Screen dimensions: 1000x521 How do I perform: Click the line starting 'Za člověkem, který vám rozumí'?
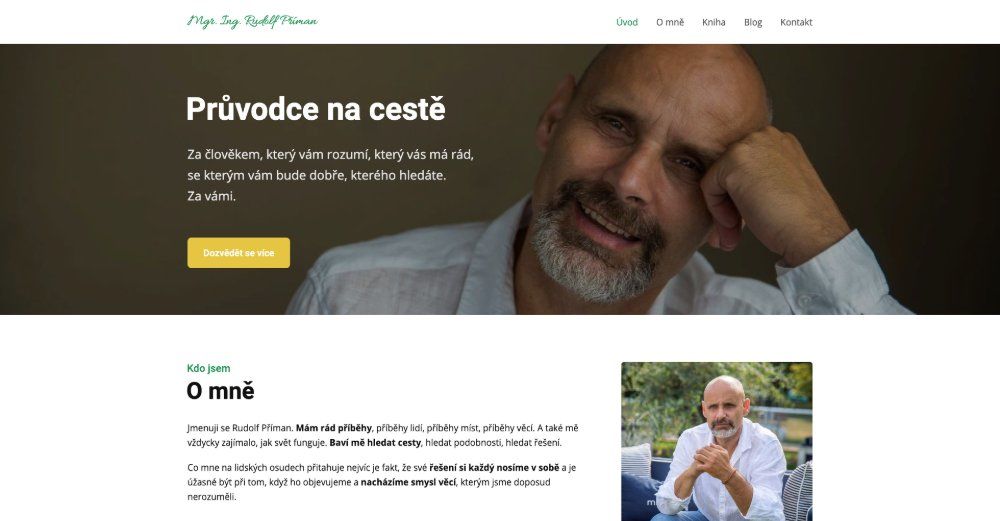330,154
